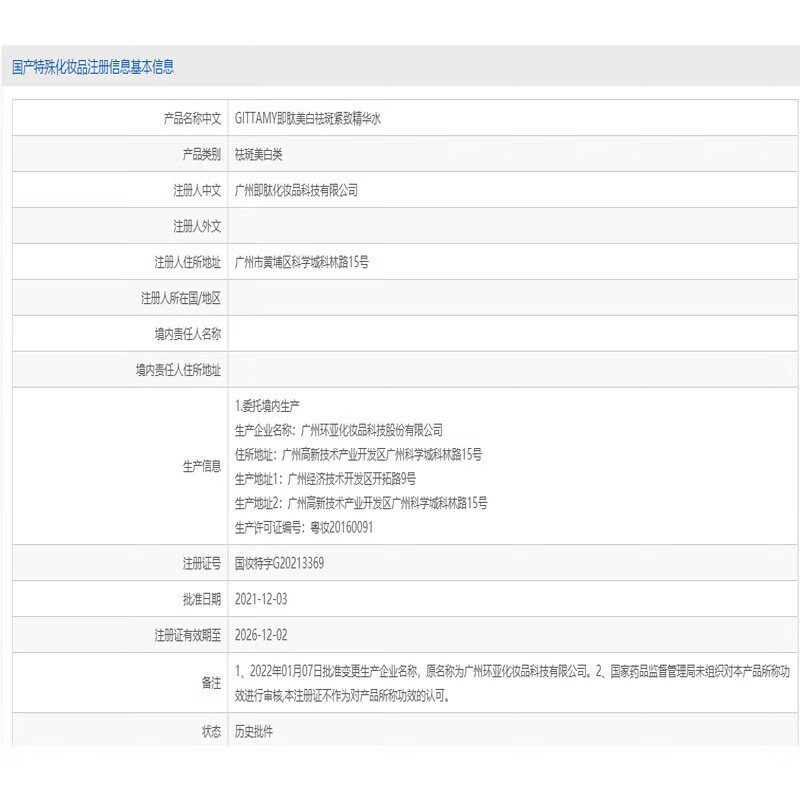Screen dimensions: 800x800
Task: Click the certificate expiry date 2026-12-02
Action: 260,635
